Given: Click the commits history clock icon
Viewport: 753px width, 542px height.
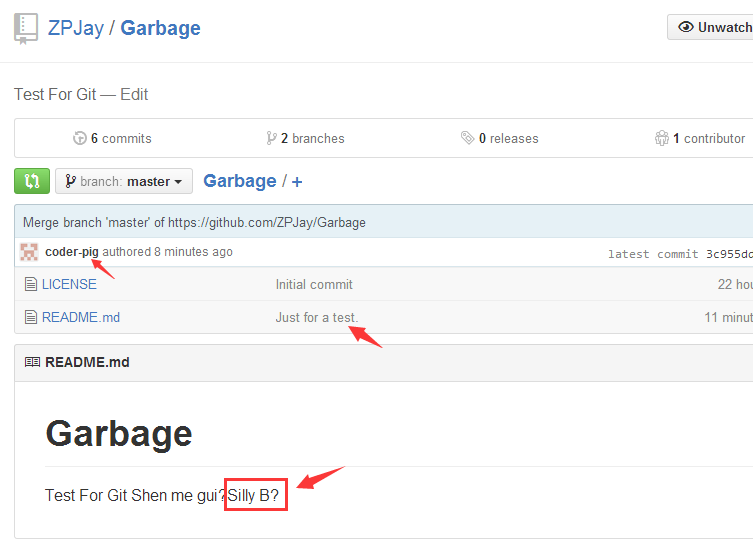Looking at the screenshot, I should click(x=80, y=138).
